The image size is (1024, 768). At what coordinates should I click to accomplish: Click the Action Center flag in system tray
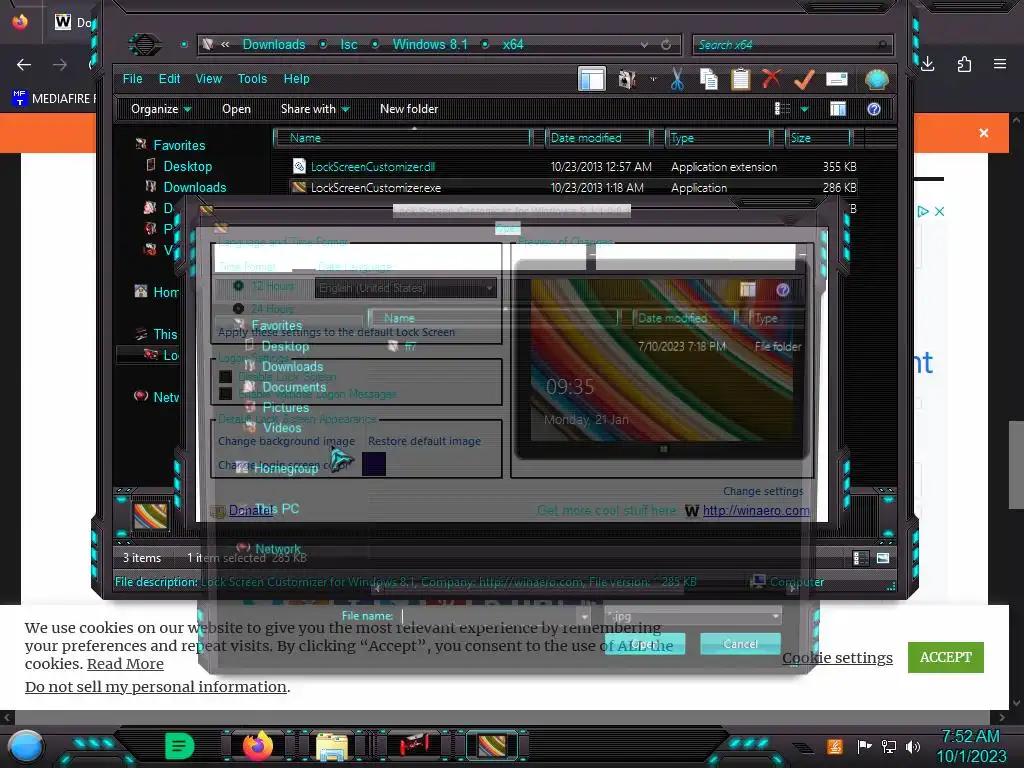click(865, 746)
